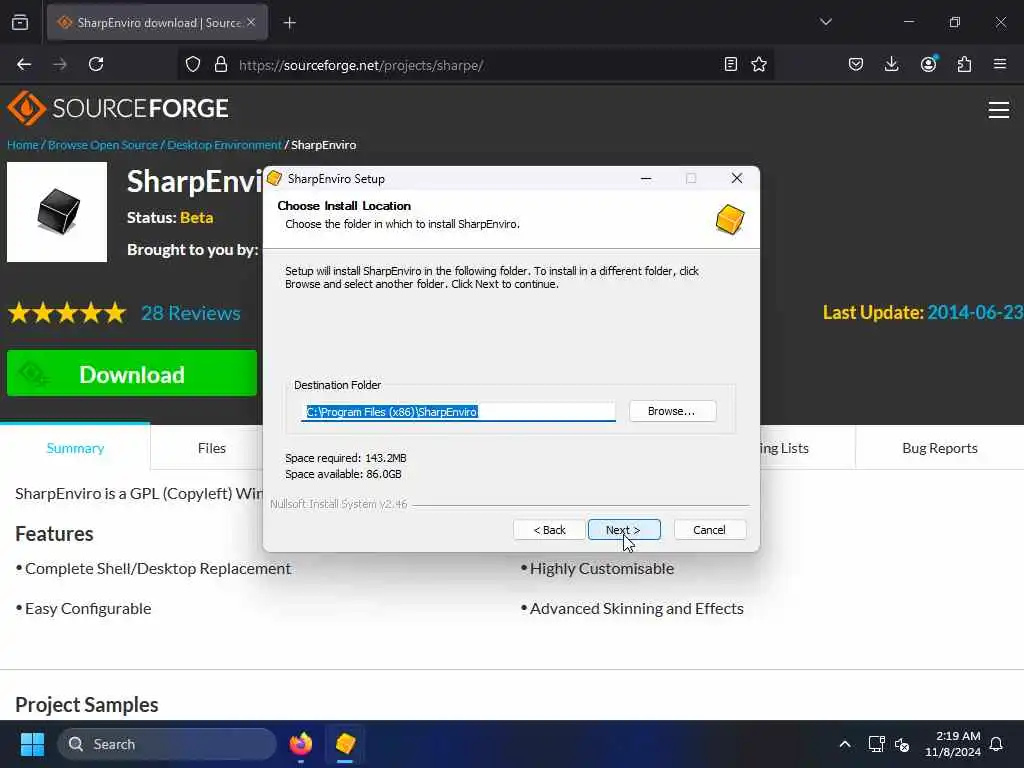This screenshot has height=768, width=1024.
Task: Switch to the Files tab
Action: [212, 448]
